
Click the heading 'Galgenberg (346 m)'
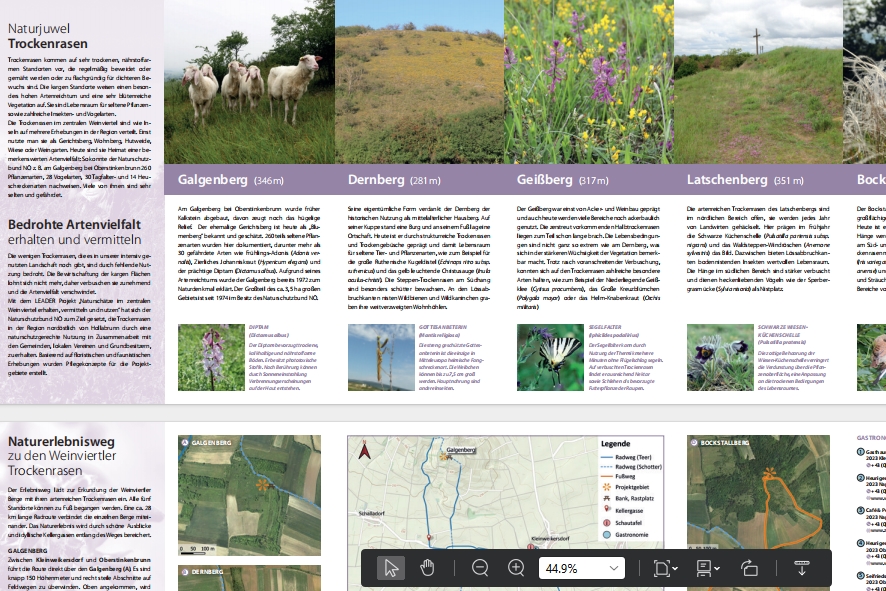(x=231, y=180)
